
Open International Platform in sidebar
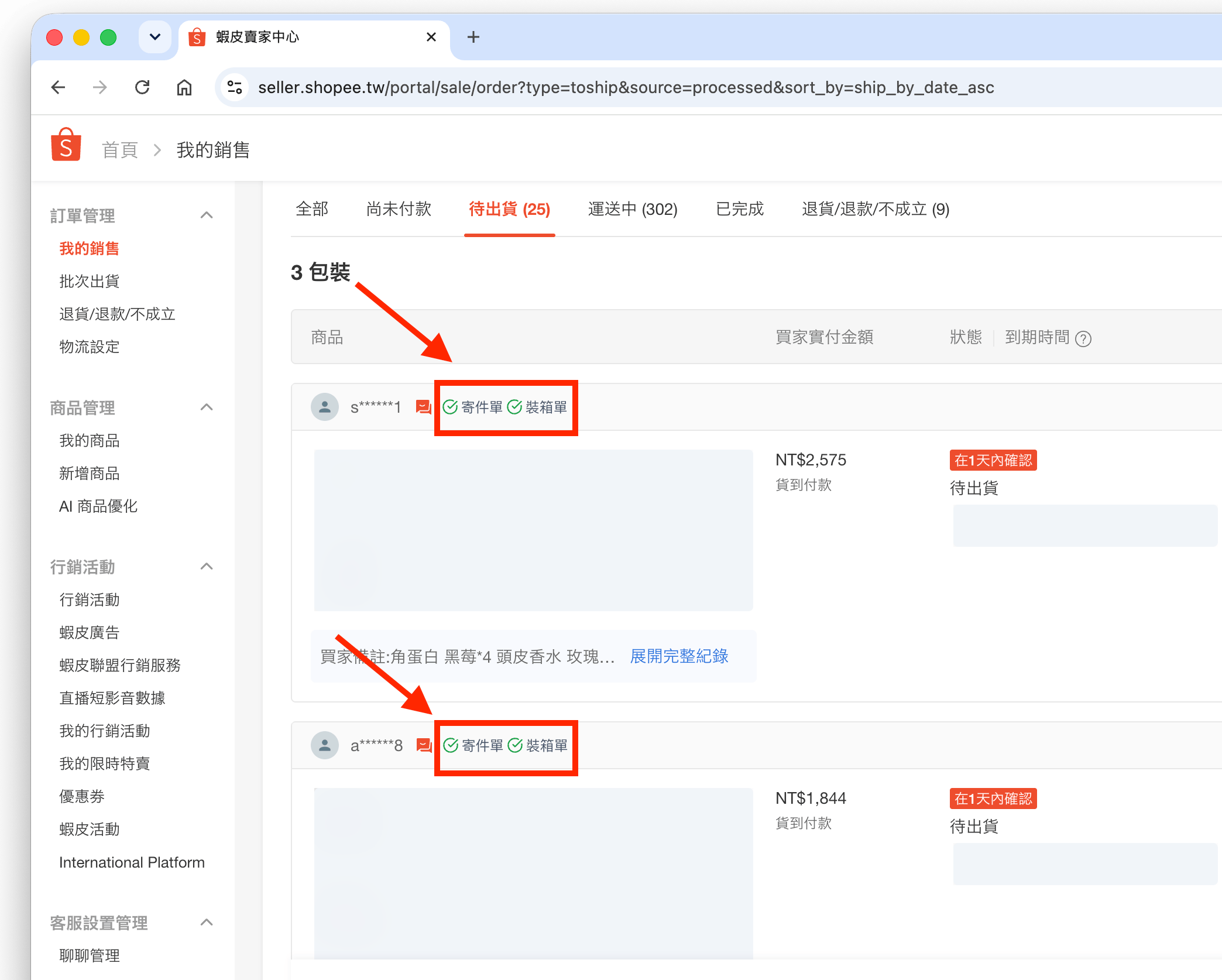[x=132, y=862]
